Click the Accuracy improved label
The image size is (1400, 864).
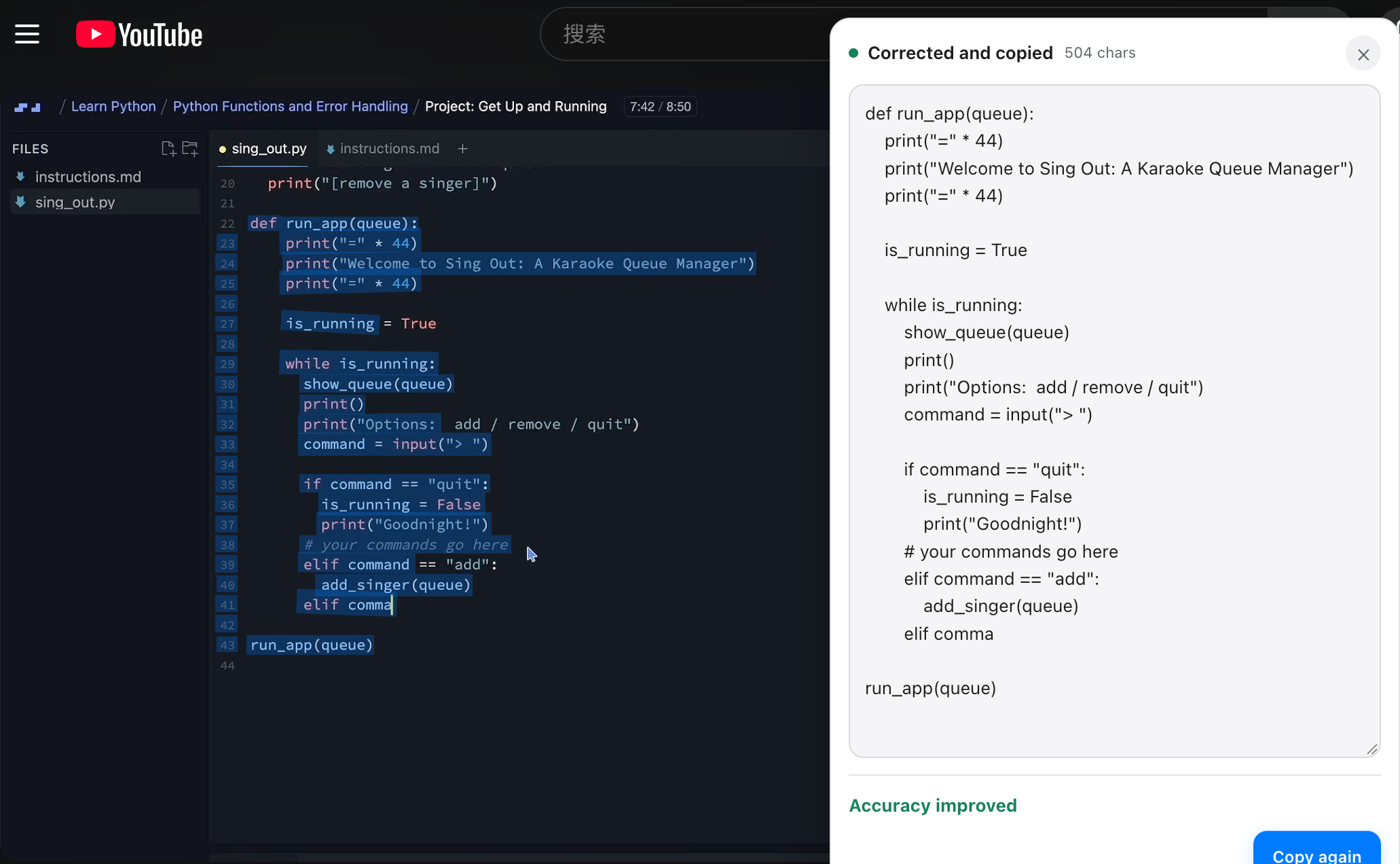pos(933,806)
